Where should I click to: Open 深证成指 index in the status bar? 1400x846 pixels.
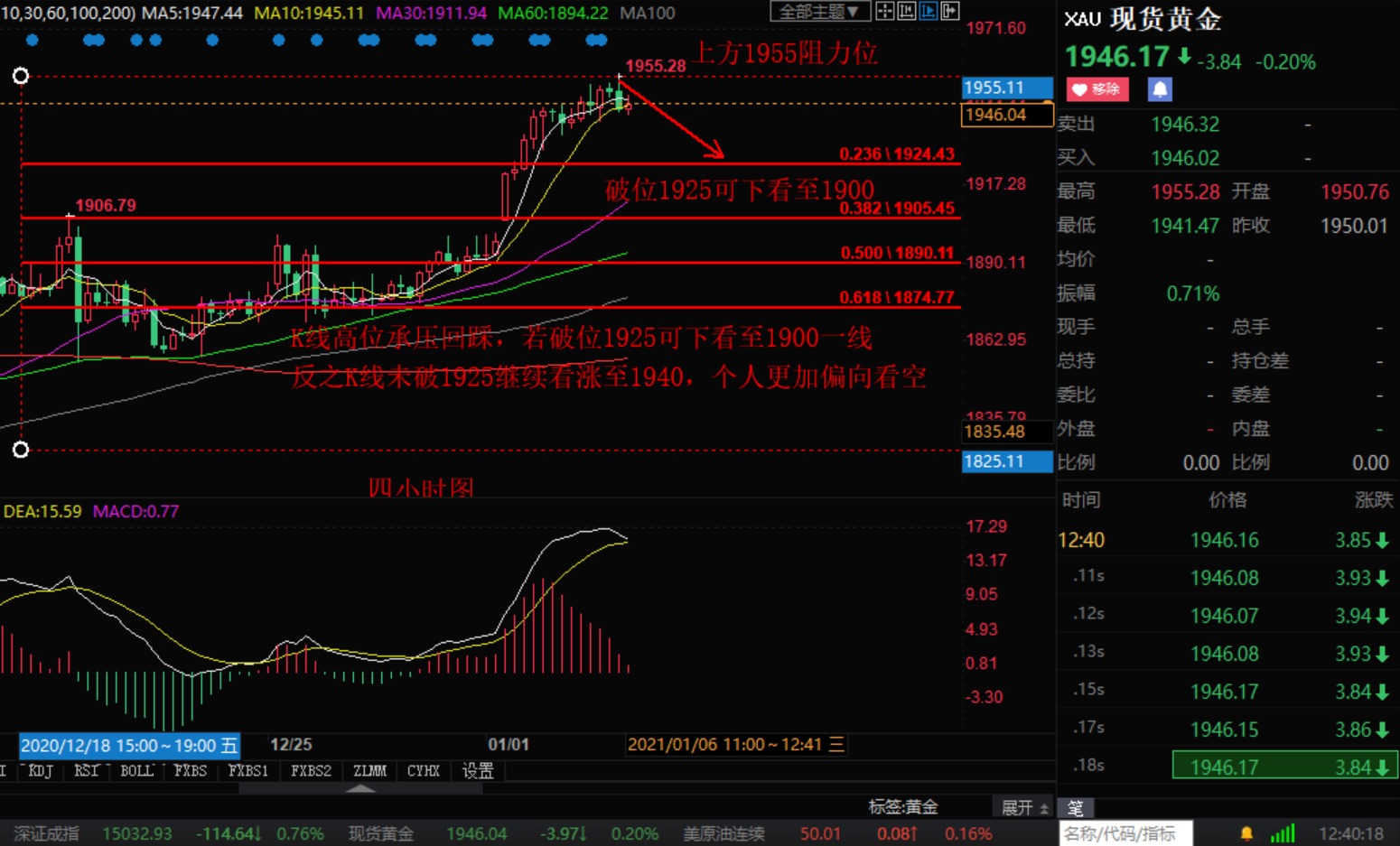click(x=46, y=833)
